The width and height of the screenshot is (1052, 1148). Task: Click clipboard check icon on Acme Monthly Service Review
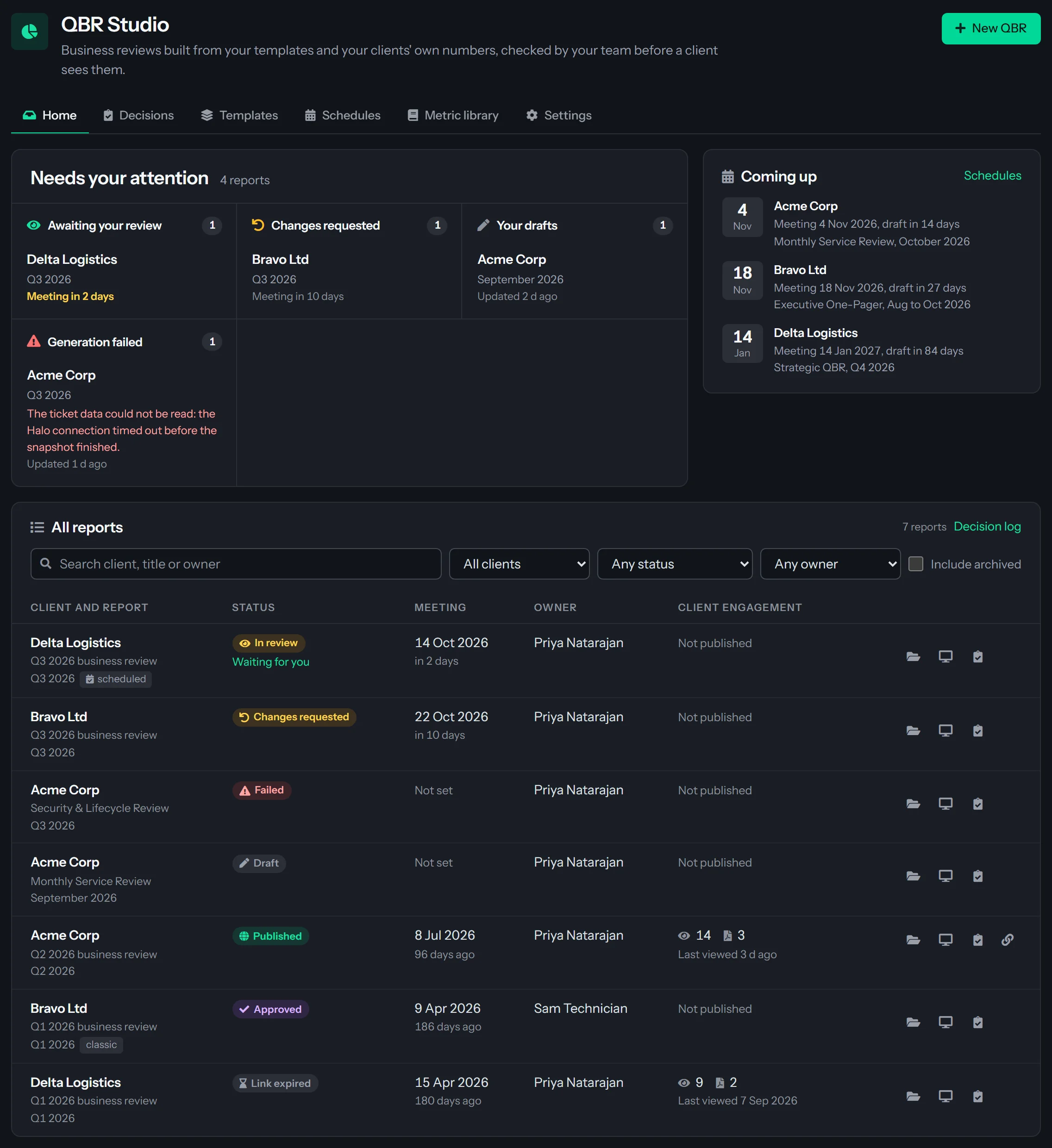(x=977, y=876)
